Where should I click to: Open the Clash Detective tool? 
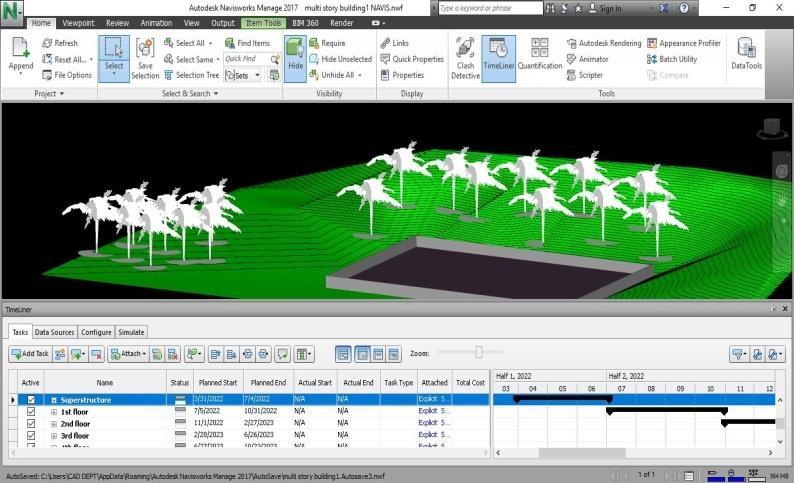click(x=465, y=58)
